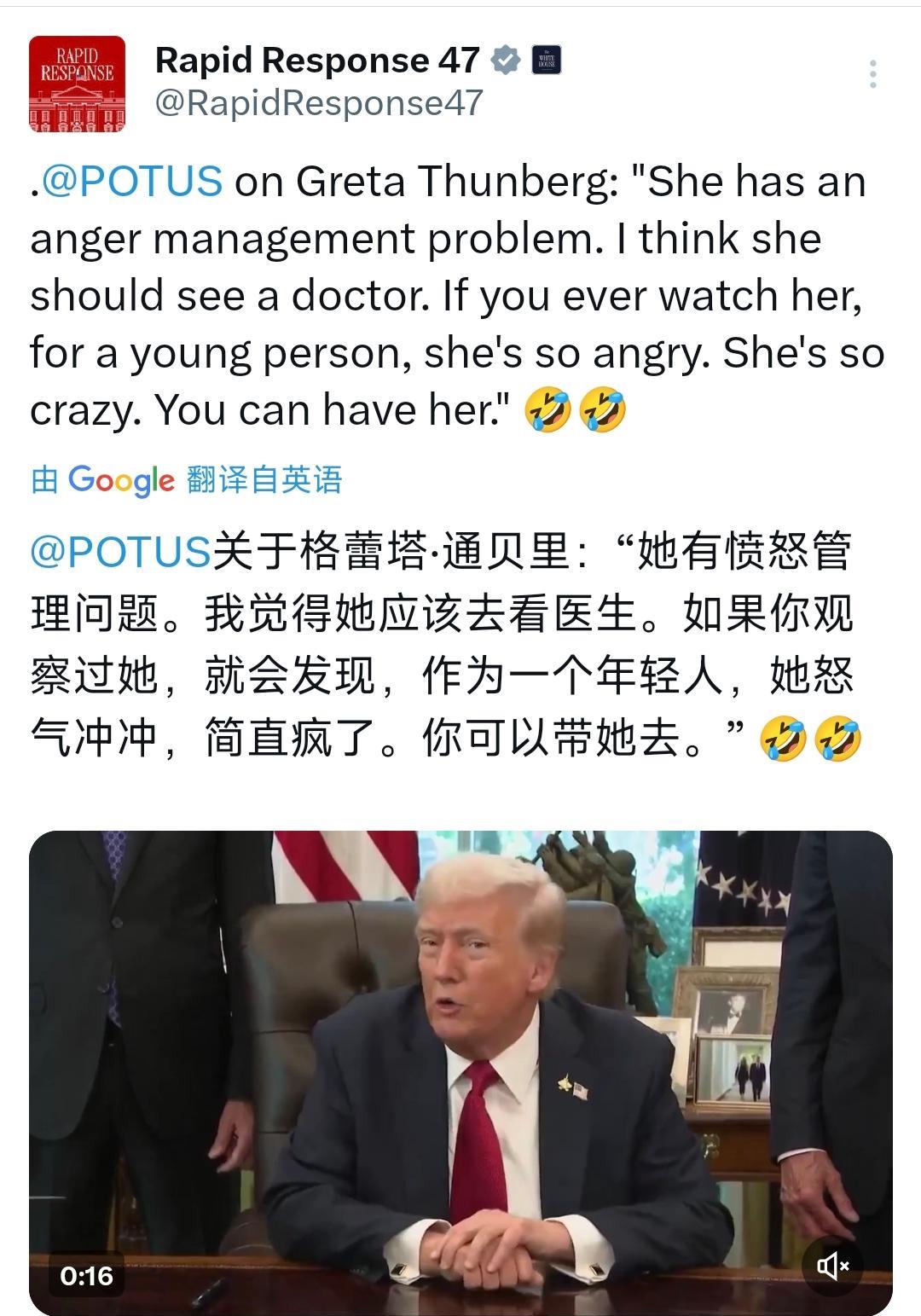Play the Oval Office video
Image resolution: width=921 pixels, height=1316 pixels.
coord(460,1073)
